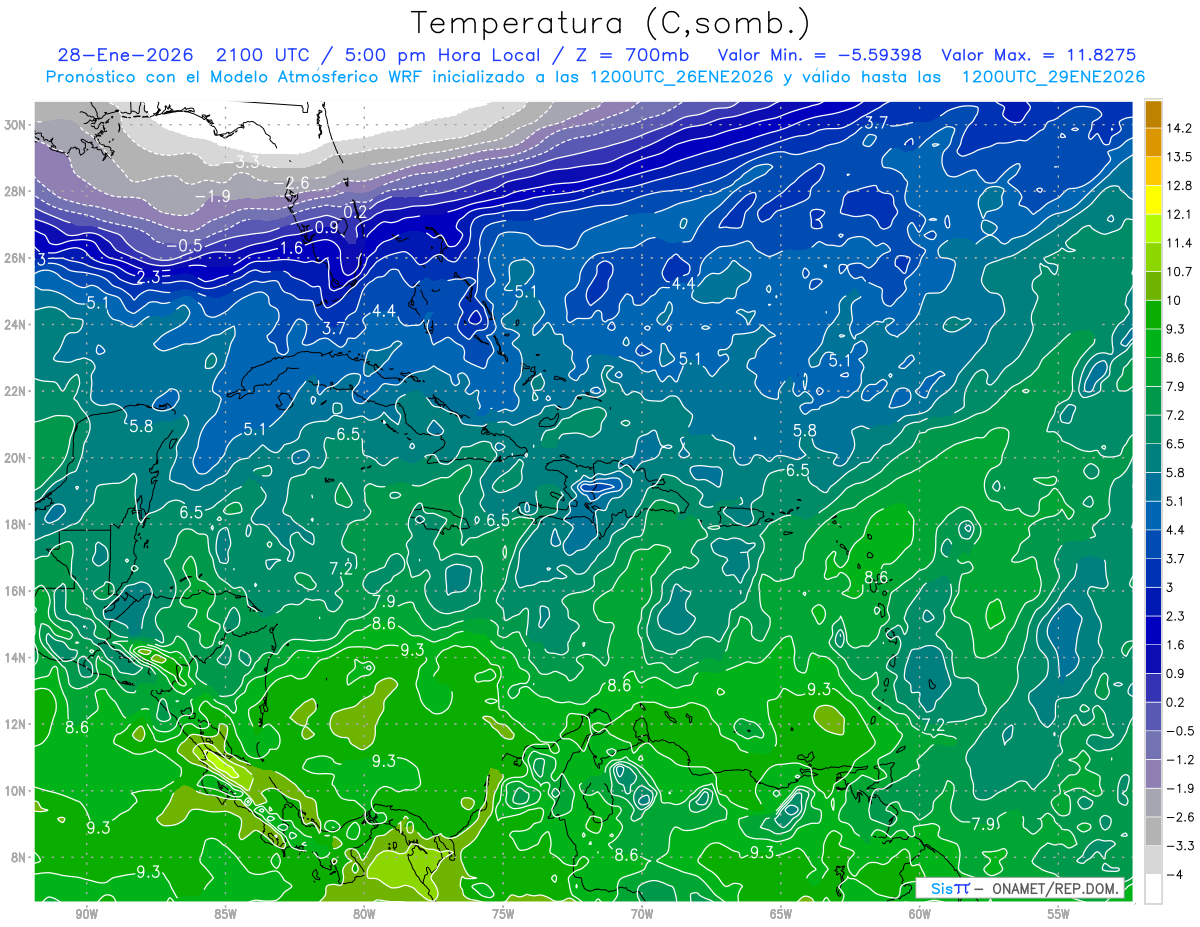Click the 'ONAMET/REP.DOM.' credit label
Viewport: 1200px width, 927px height.
coord(1056,888)
